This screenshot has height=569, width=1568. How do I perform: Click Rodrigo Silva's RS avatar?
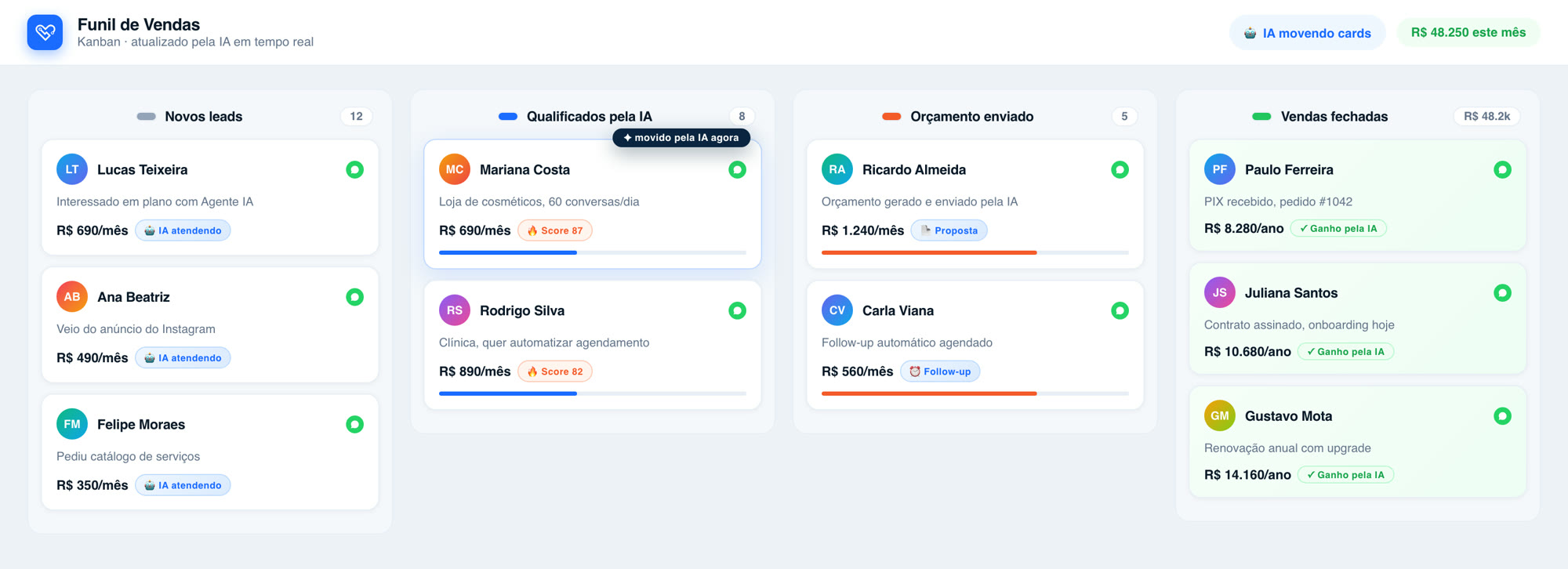pos(455,310)
